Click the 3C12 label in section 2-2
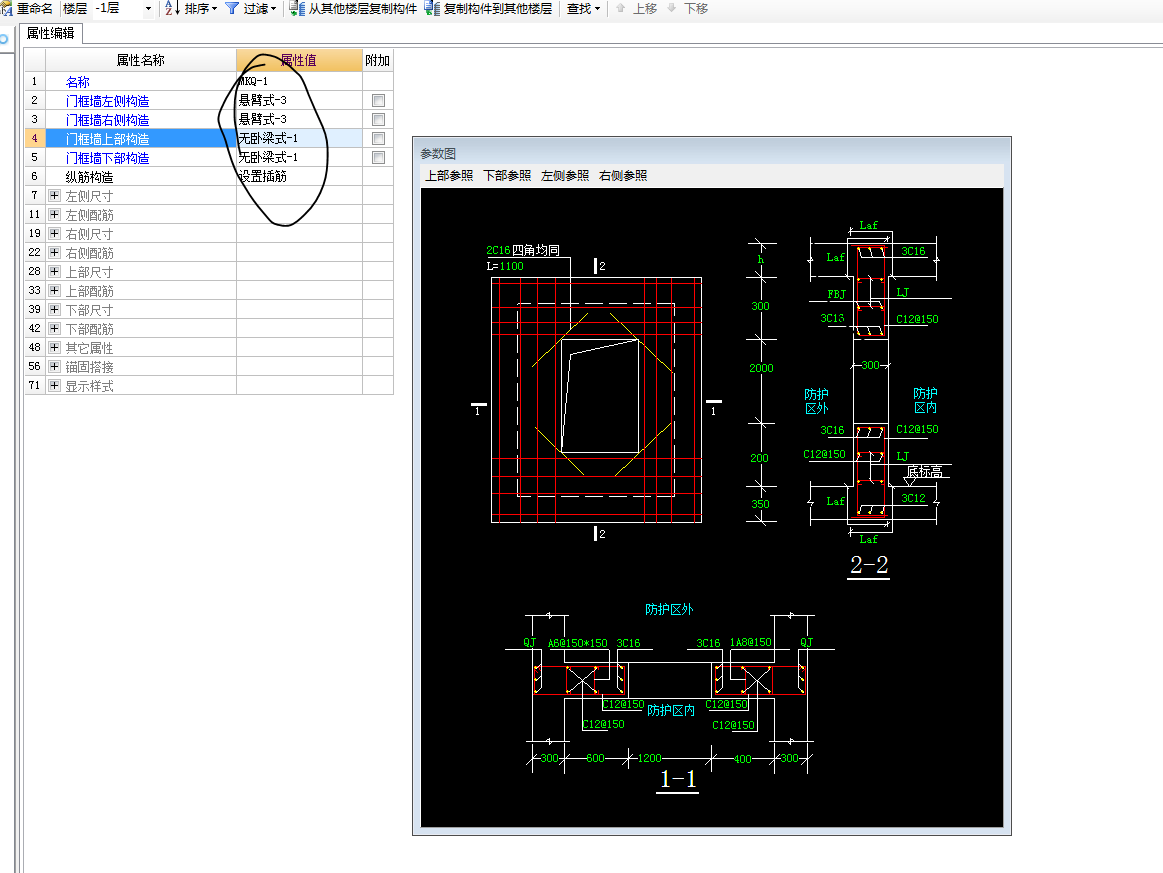The image size is (1163, 873). (913, 498)
